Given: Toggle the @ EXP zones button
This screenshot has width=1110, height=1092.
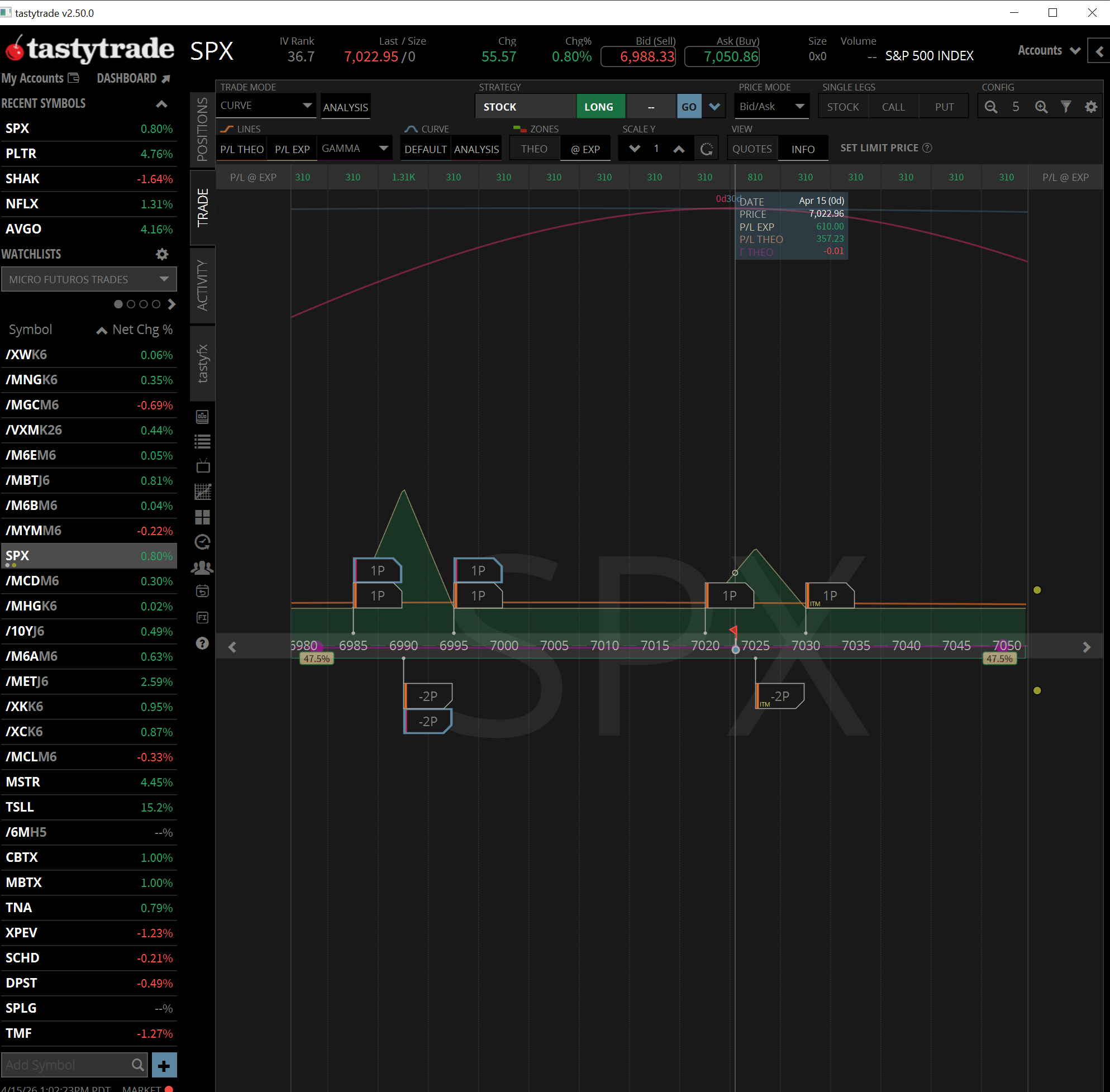Looking at the screenshot, I should pos(585,149).
